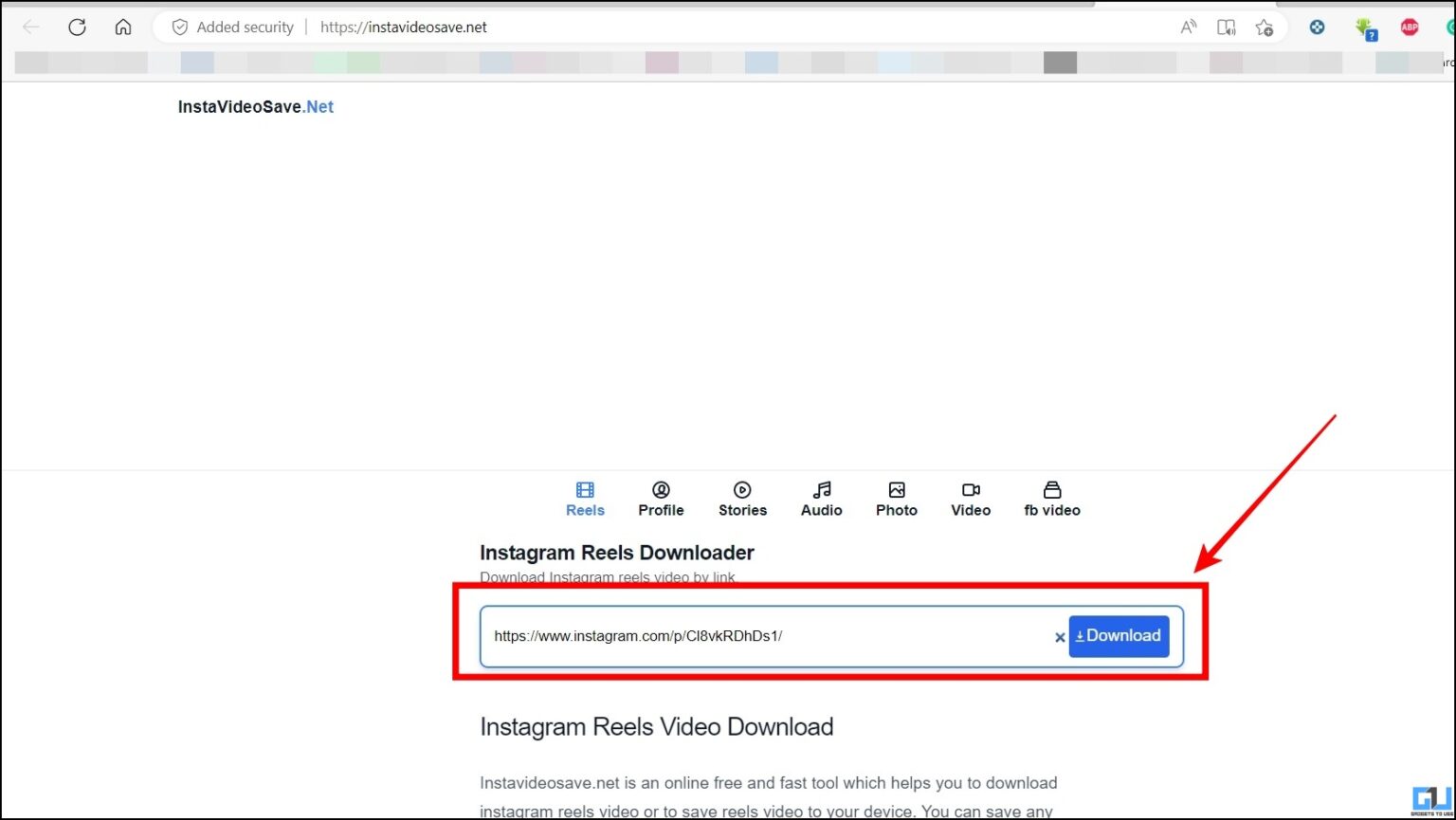Open the blue extension icon near ABP
This screenshot has height=820, width=1456.
(1318, 27)
